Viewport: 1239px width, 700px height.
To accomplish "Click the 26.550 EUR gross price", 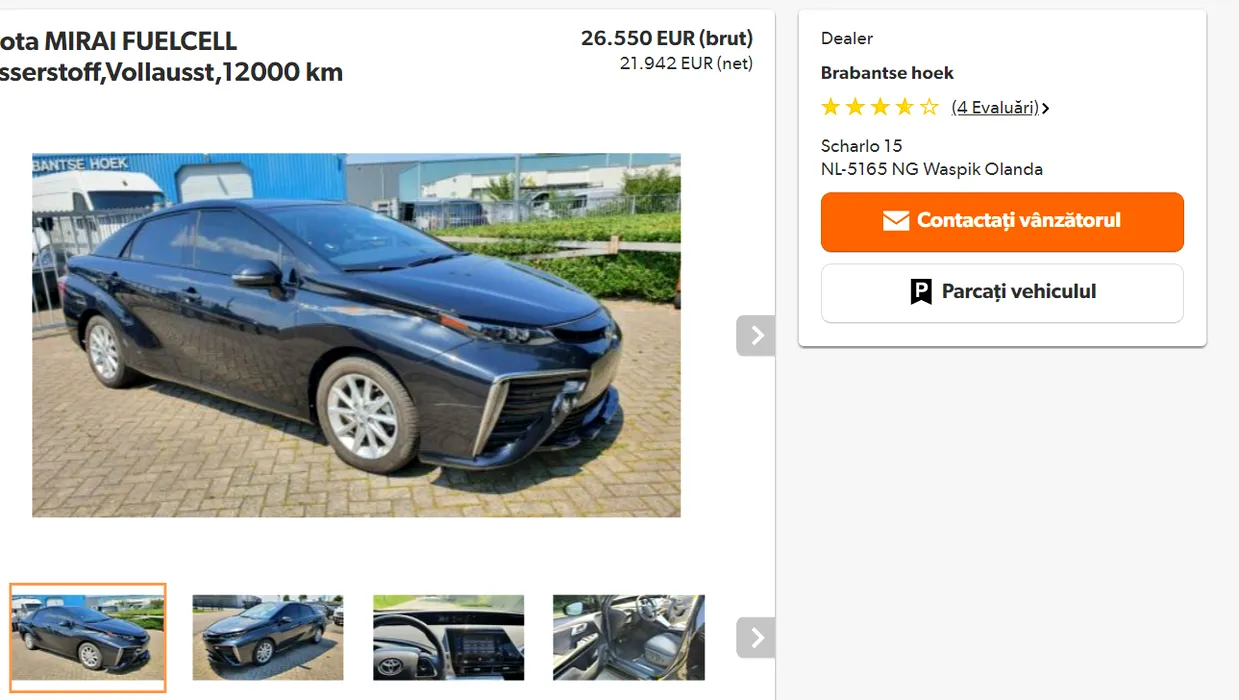I will click(x=666, y=38).
